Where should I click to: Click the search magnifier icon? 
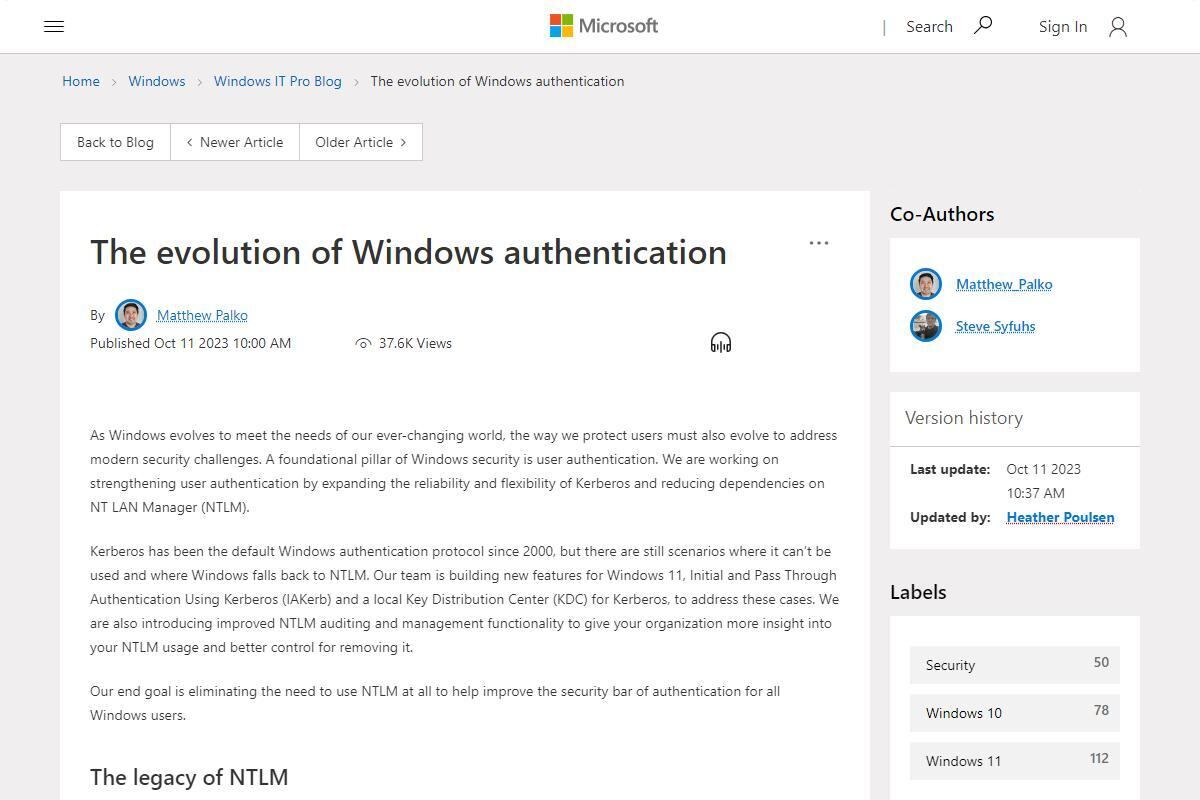tap(983, 25)
